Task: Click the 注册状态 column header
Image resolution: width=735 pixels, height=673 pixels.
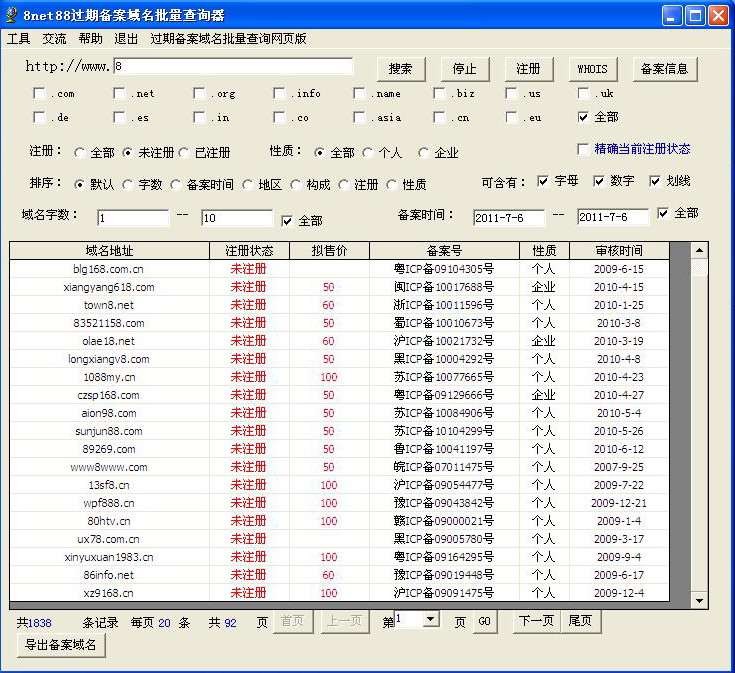Action: coord(249,251)
